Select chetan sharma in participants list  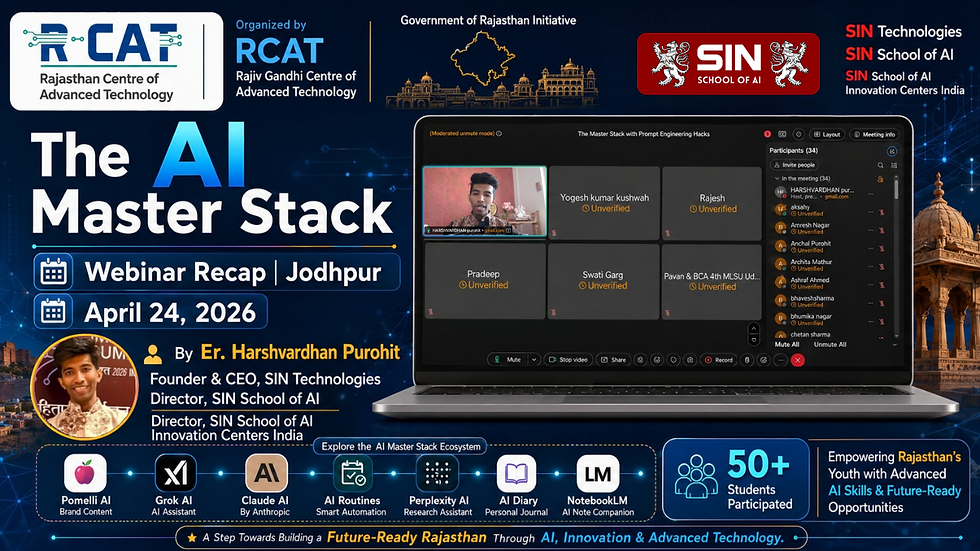click(828, 335)
